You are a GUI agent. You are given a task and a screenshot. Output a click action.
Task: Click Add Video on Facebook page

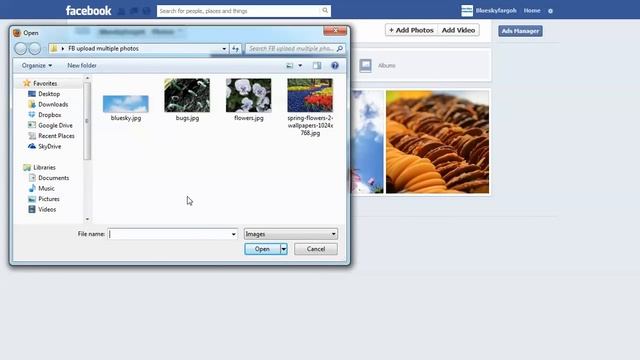[x=458, y=30]
